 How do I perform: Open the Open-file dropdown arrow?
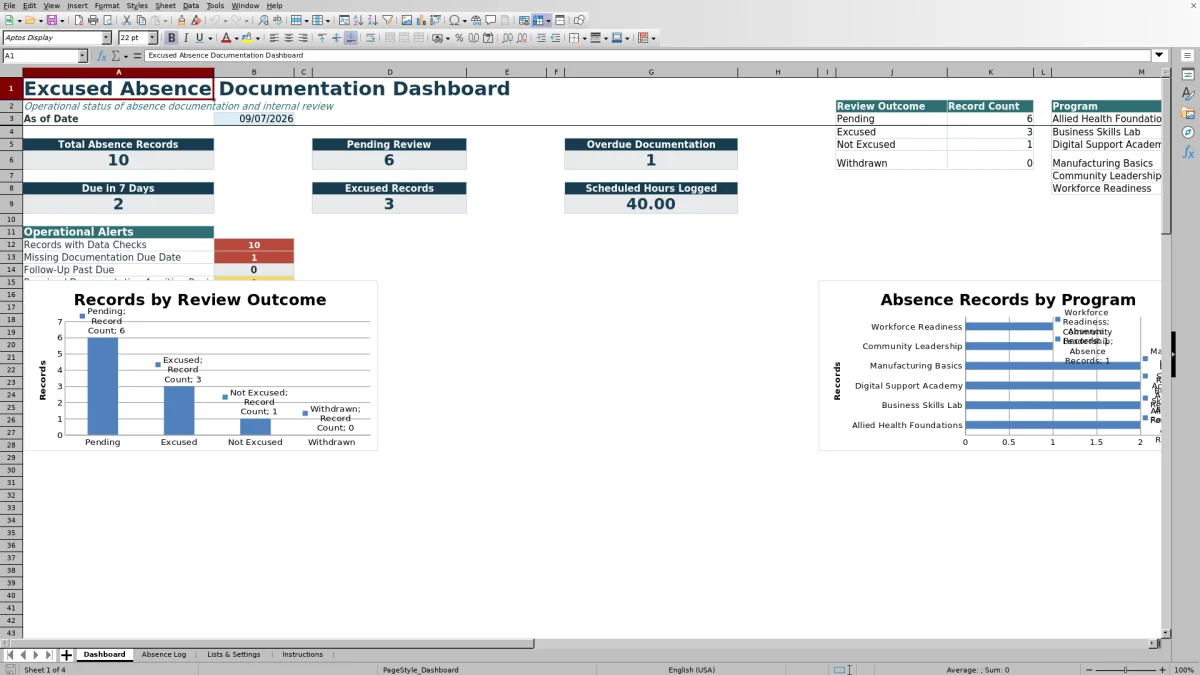coord(41,20)
